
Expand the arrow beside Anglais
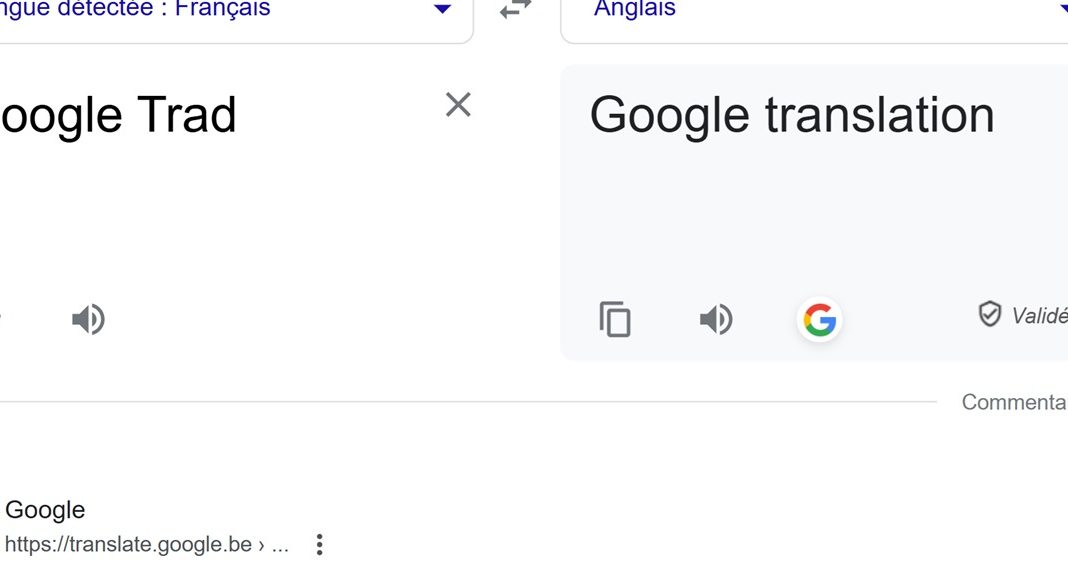pyautogui.click(x=1063, y=7)
